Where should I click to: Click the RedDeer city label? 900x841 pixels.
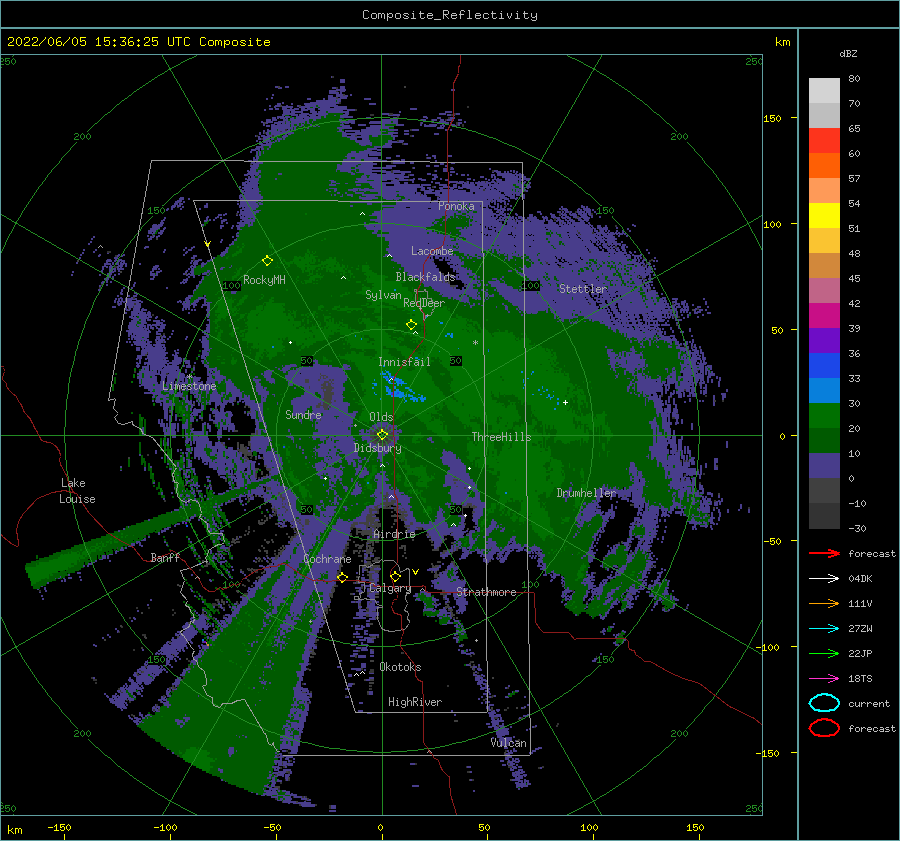coord(424,303)
